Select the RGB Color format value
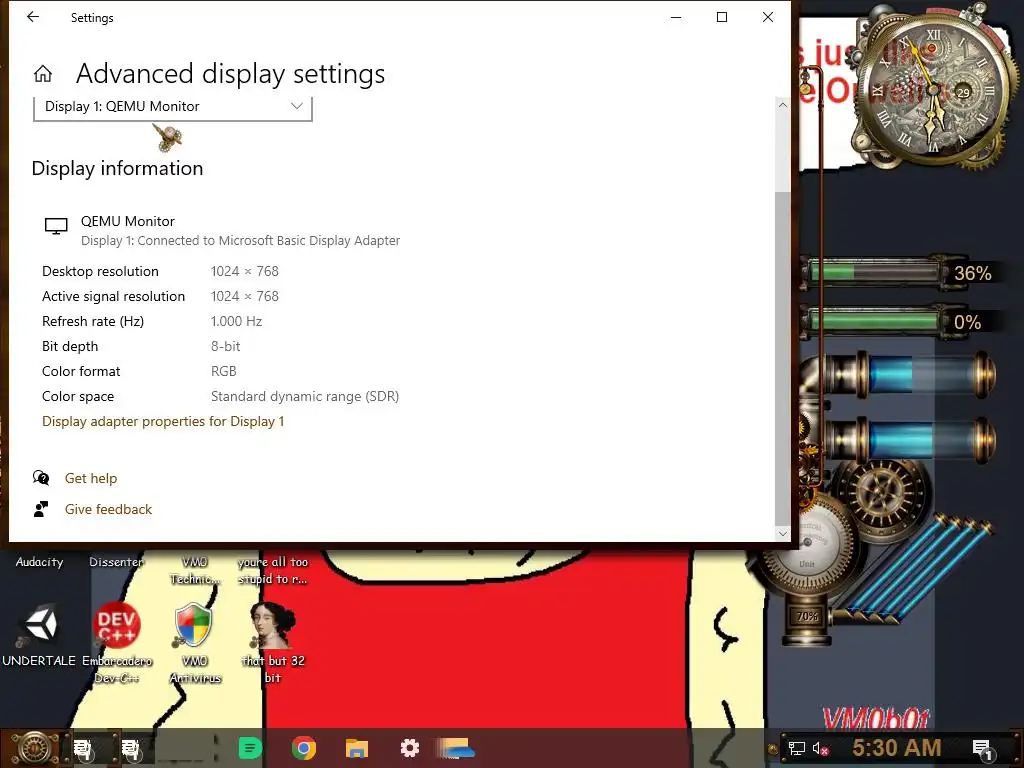Screen dimensions: 1024x768 [x=223, y=372]
